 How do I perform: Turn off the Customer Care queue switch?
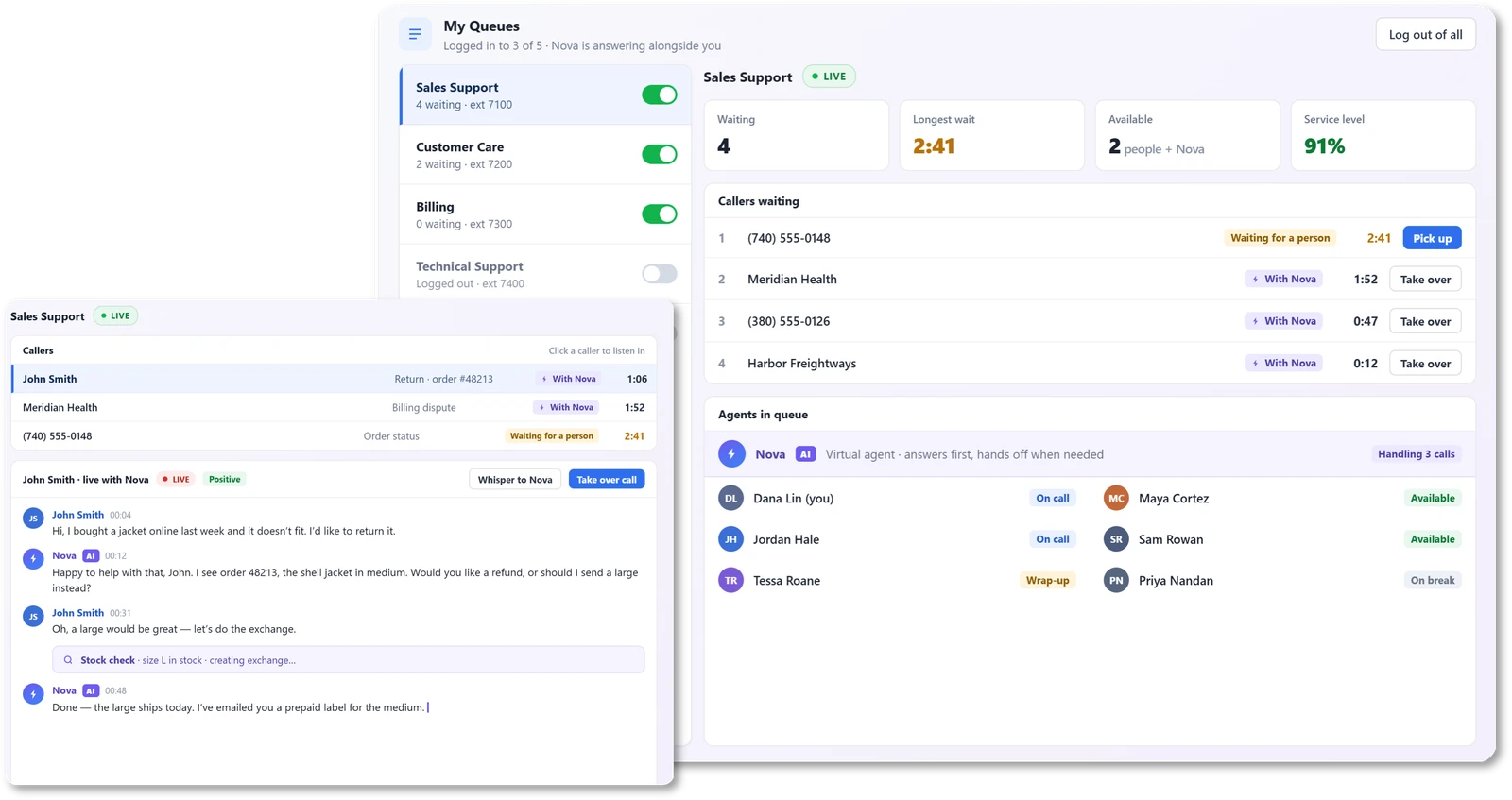[x=660, y=154]
